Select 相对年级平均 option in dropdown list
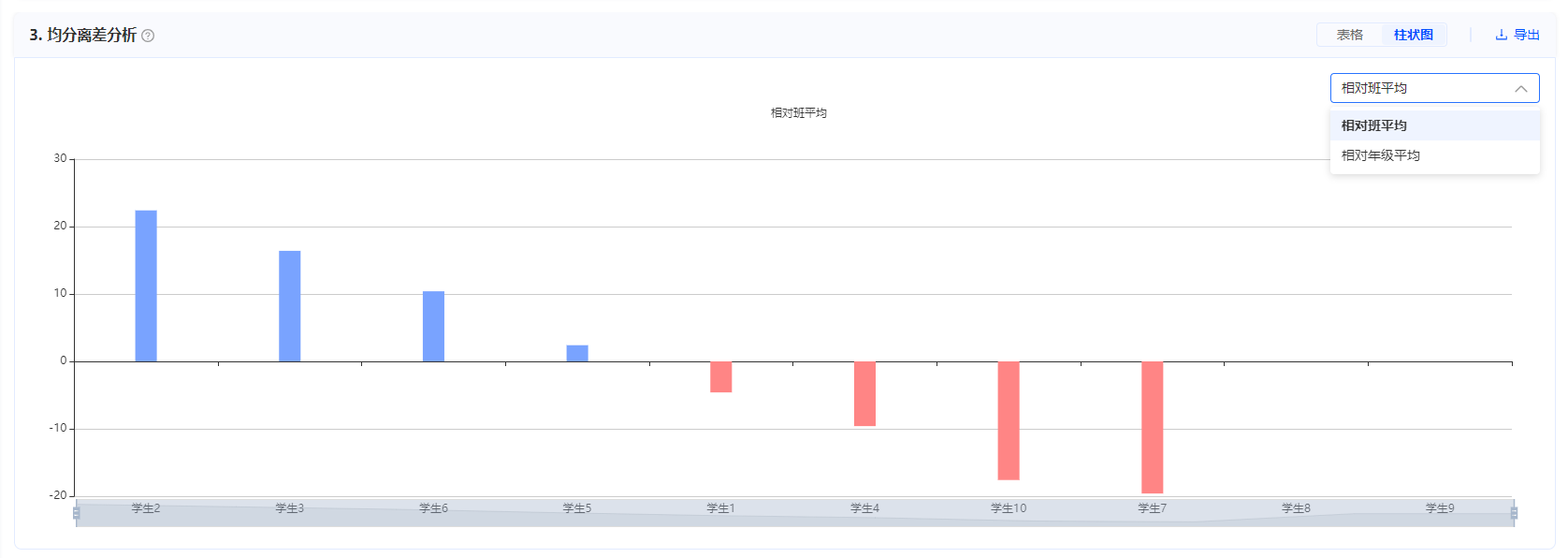Image resolution: width=1568 pixels, height=558 pixels. point(1434,155)
